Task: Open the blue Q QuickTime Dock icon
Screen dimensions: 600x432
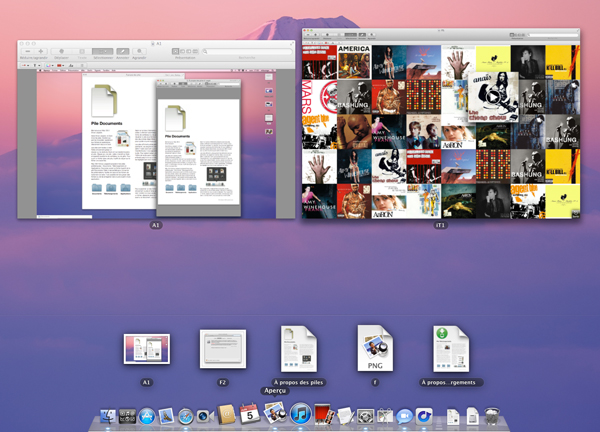Action: [x=424, y=416]
